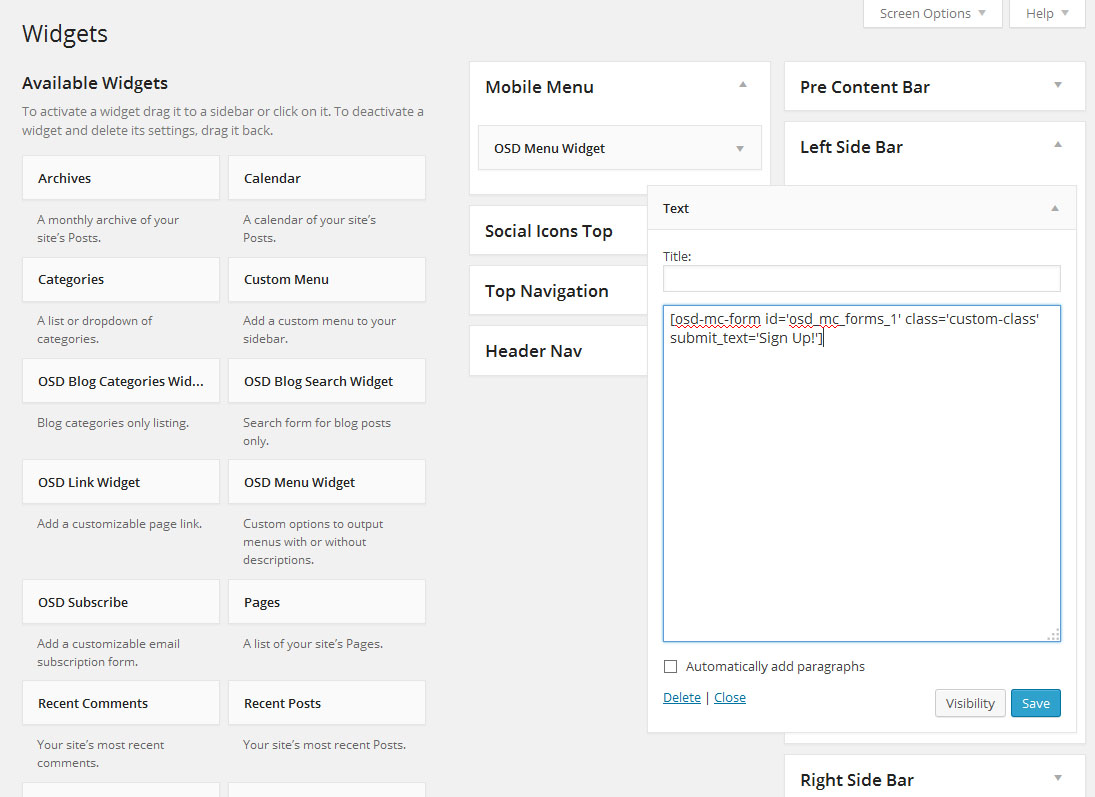Image resolution: width=1095 pixels, height=797 pixels.
Task: Collapse the Text widget settings
Action: click(x=1055, y=208)
